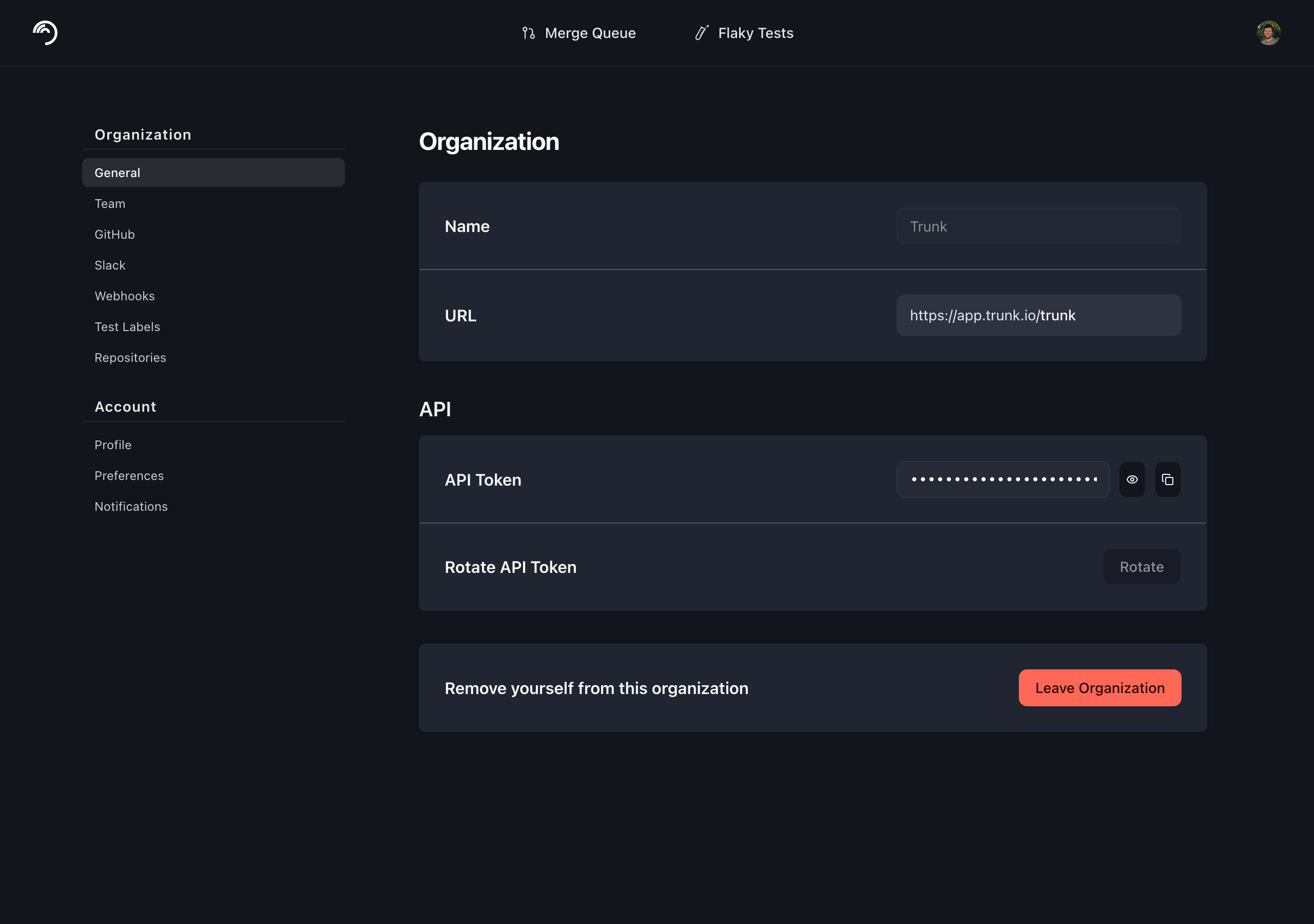Click the 'URL' row label
The image size is (1314, 924).
[x=461, y=315]
